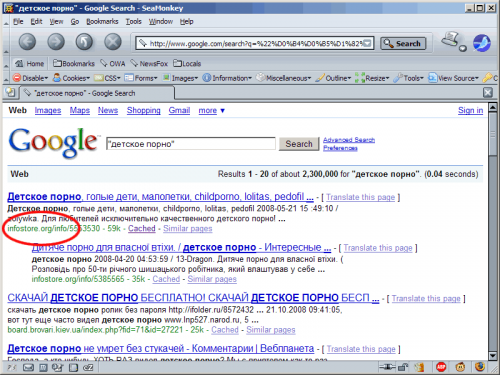Expand Google's "more" dropdown
The width and height of the screenshot is (500, 375).
coord(212,110)
